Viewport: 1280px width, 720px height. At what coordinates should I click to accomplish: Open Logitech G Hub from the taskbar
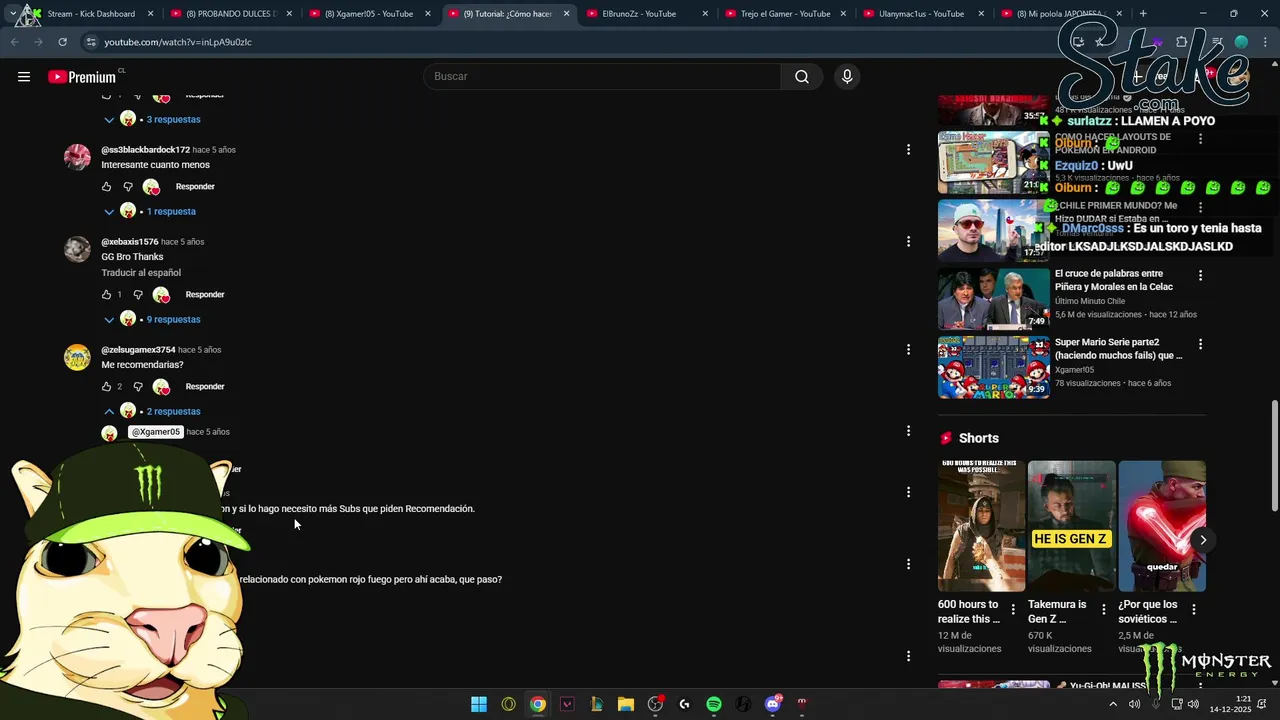[x=684, y=704]
